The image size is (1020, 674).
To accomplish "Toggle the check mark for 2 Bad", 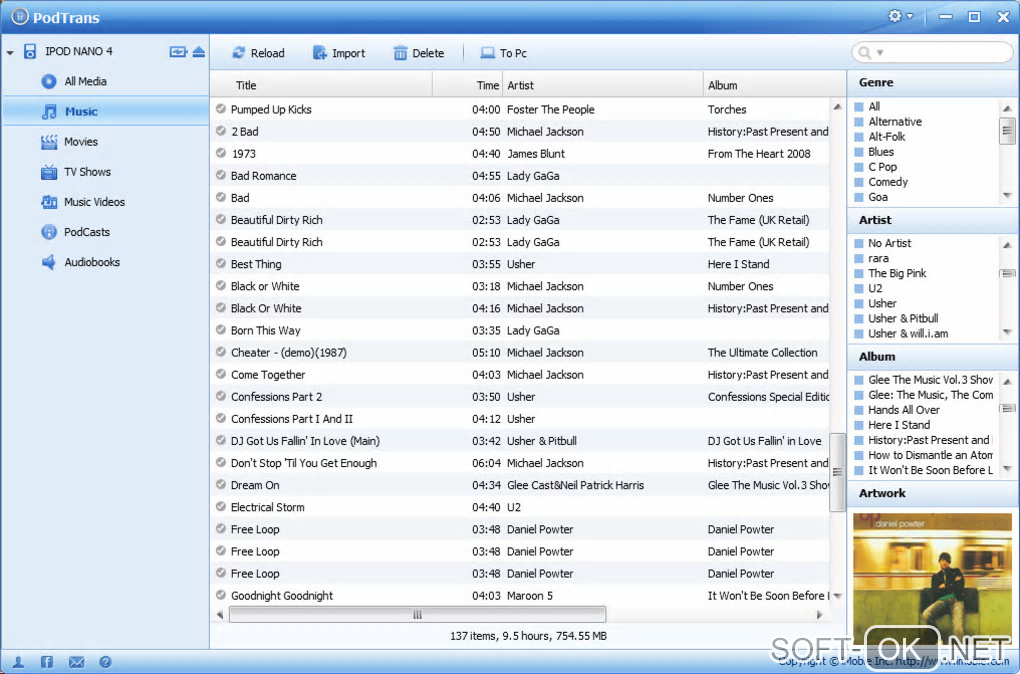I will click(221, 131).
